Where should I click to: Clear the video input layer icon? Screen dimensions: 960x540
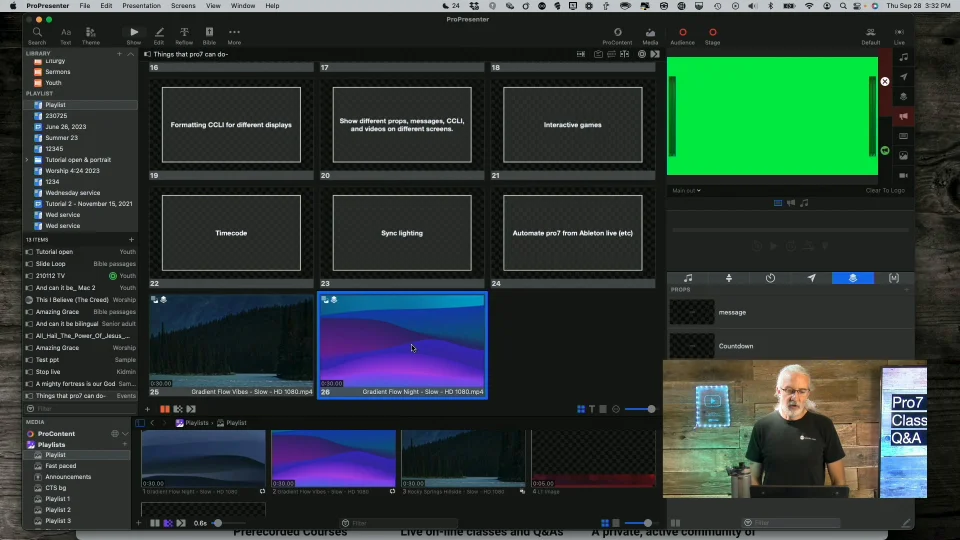click(x=904, y=175)
